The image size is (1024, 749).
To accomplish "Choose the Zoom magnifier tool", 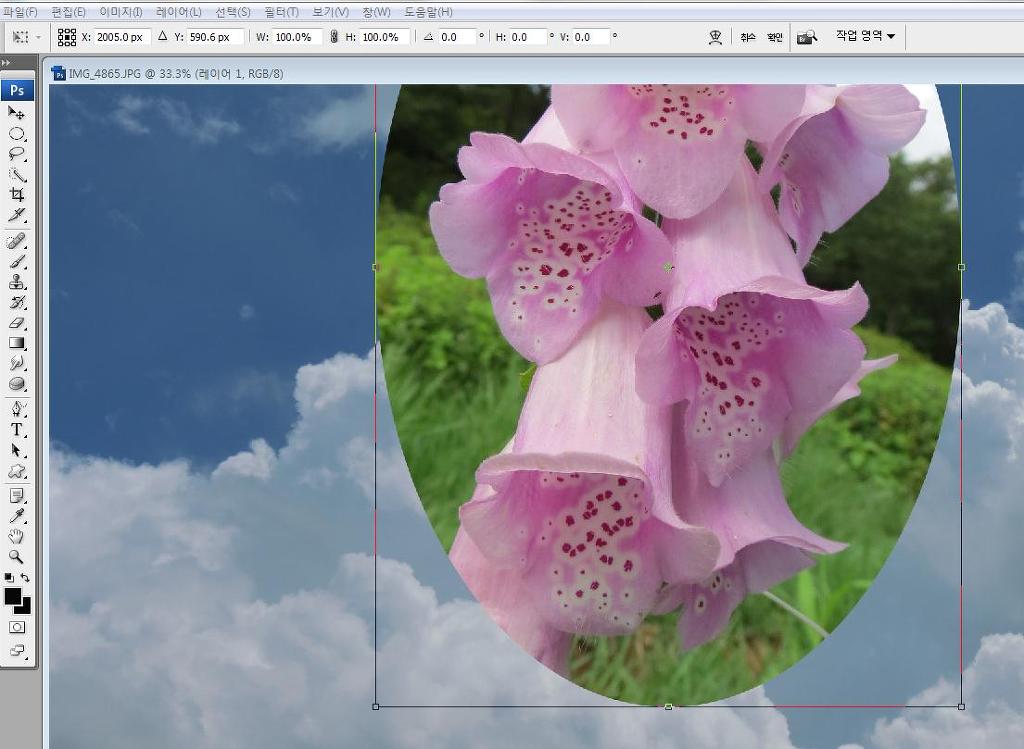I will point(16,557).
